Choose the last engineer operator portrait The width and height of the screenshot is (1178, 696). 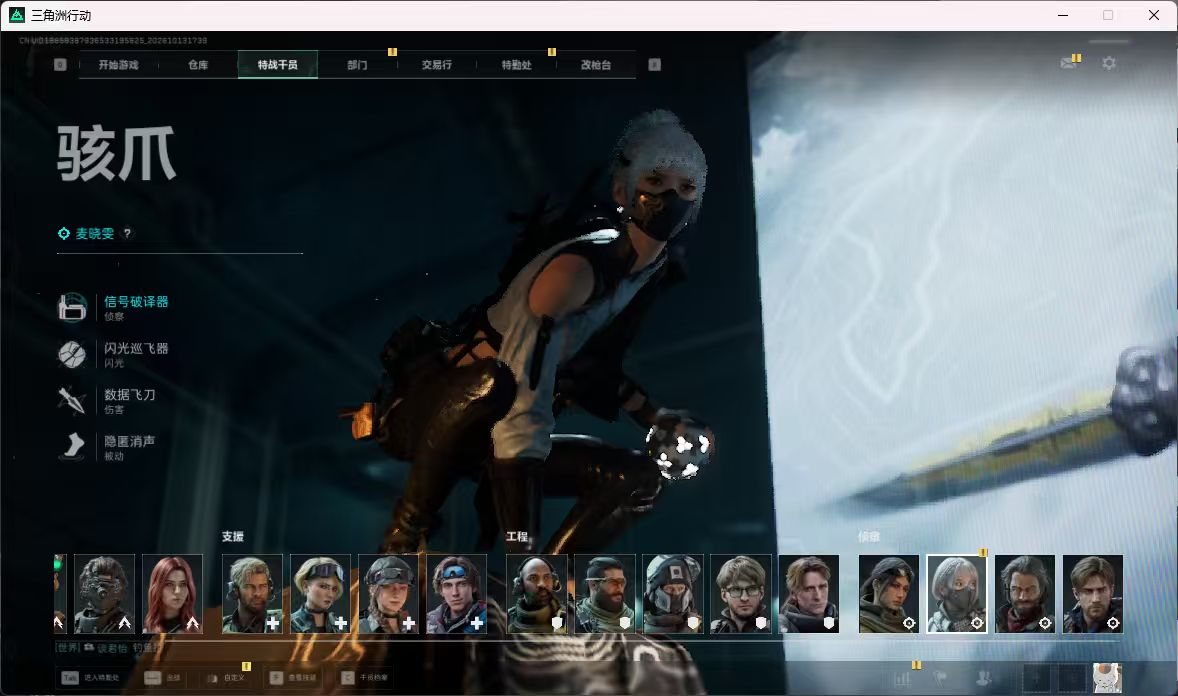click(x=809, y=594)
